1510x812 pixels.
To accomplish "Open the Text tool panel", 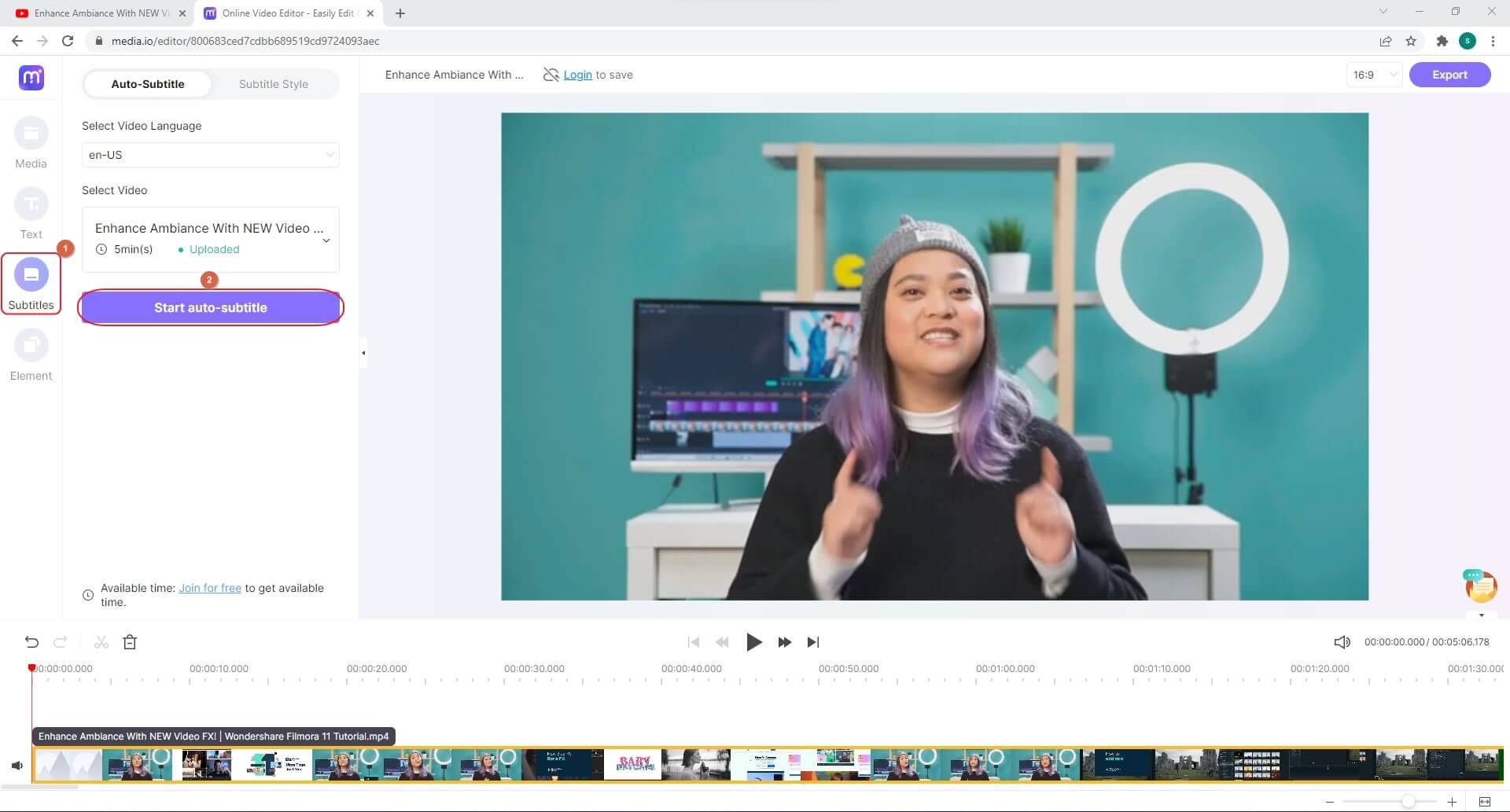I will pos(31,205).
